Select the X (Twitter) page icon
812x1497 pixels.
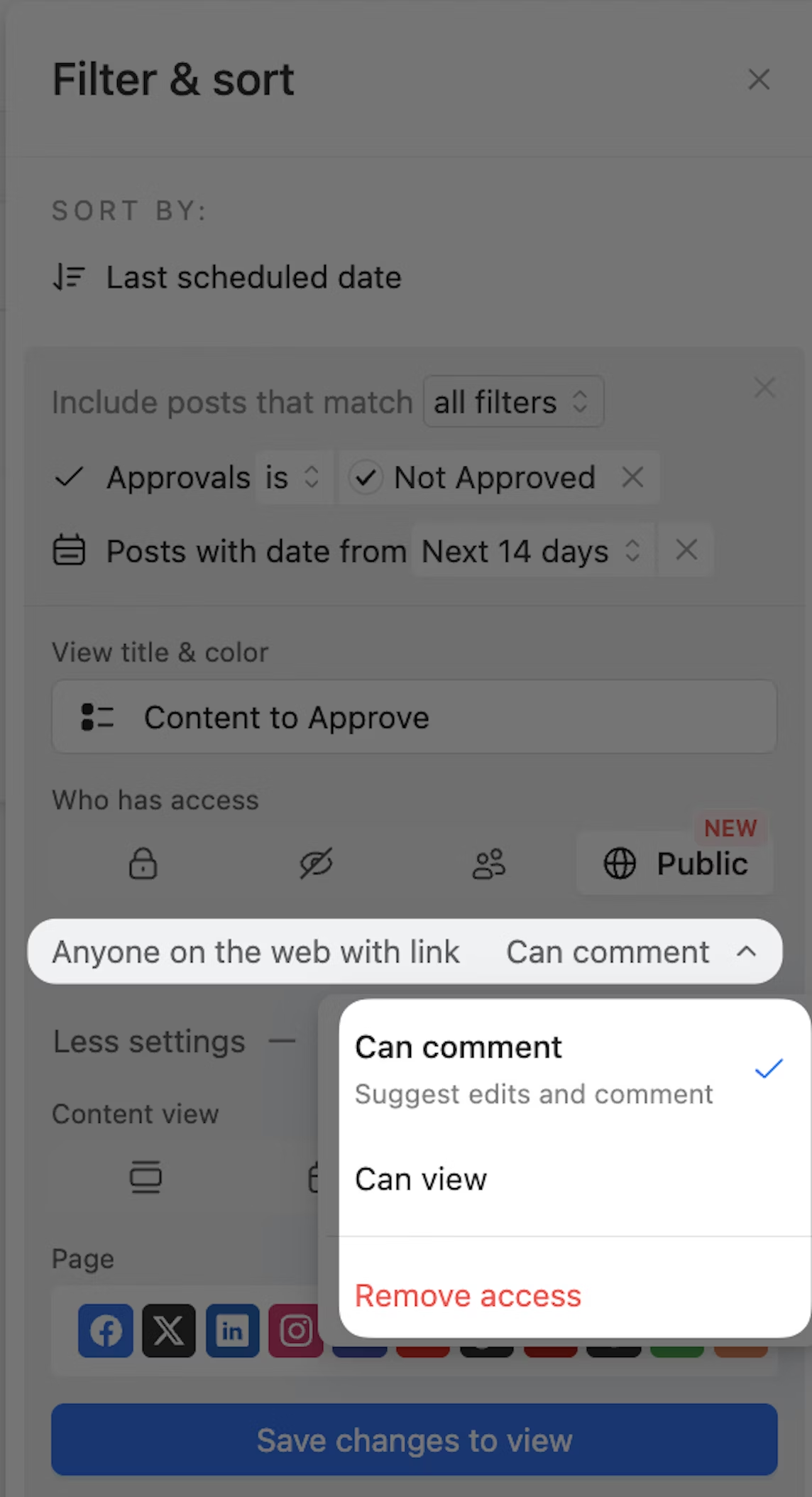point(169,1330)
